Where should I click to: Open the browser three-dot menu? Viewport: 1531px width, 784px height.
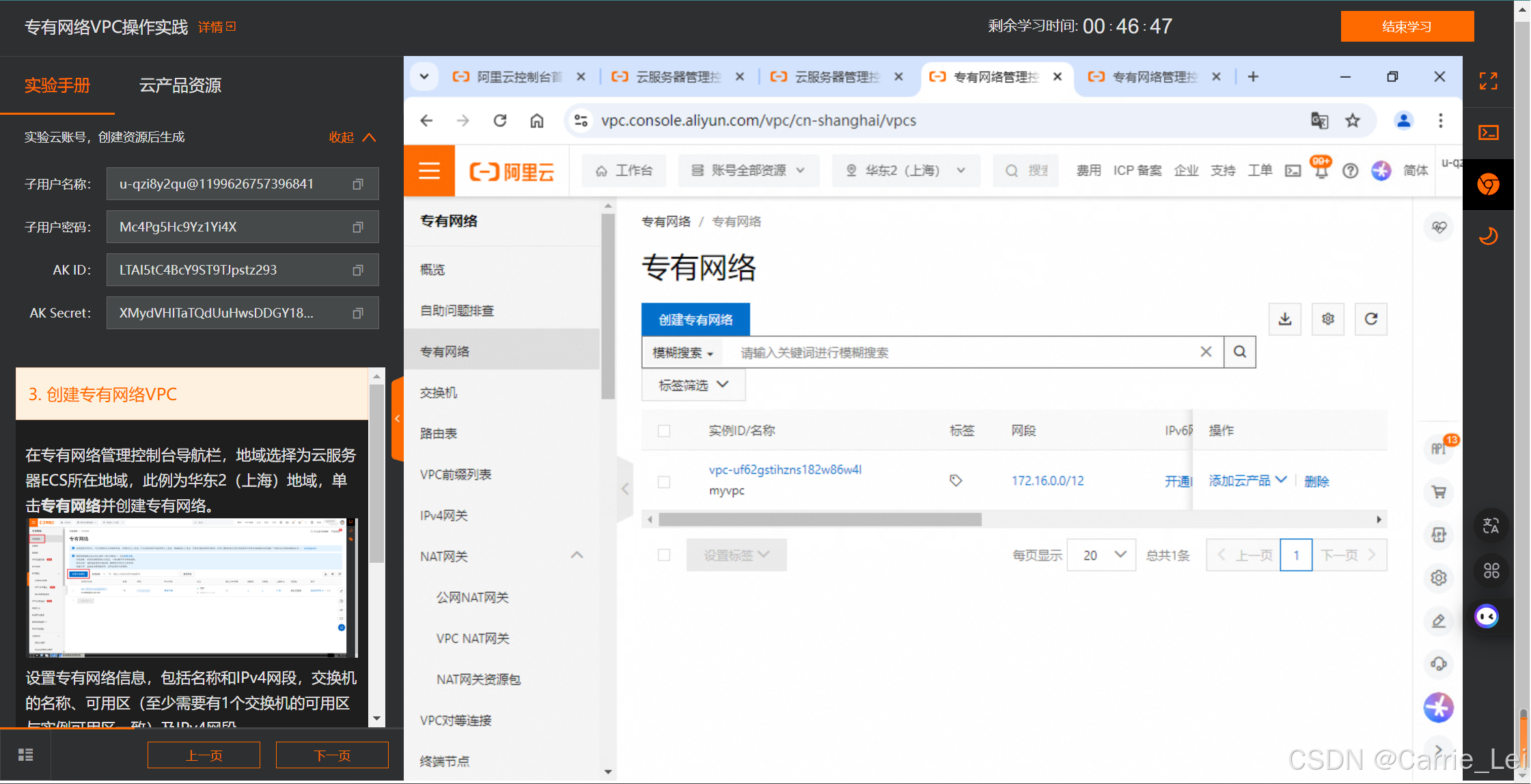tap(1441, 121)
